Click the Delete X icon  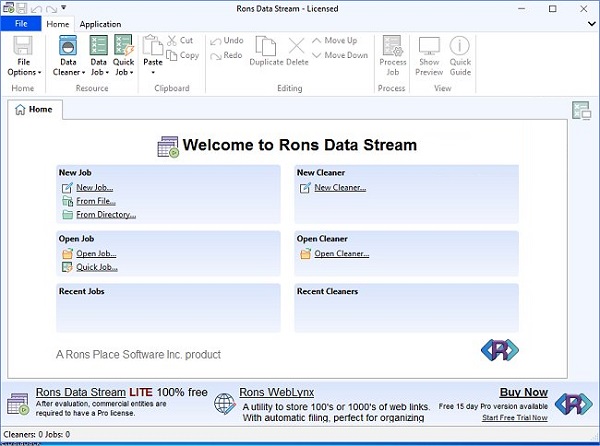(x=297, y=46)
